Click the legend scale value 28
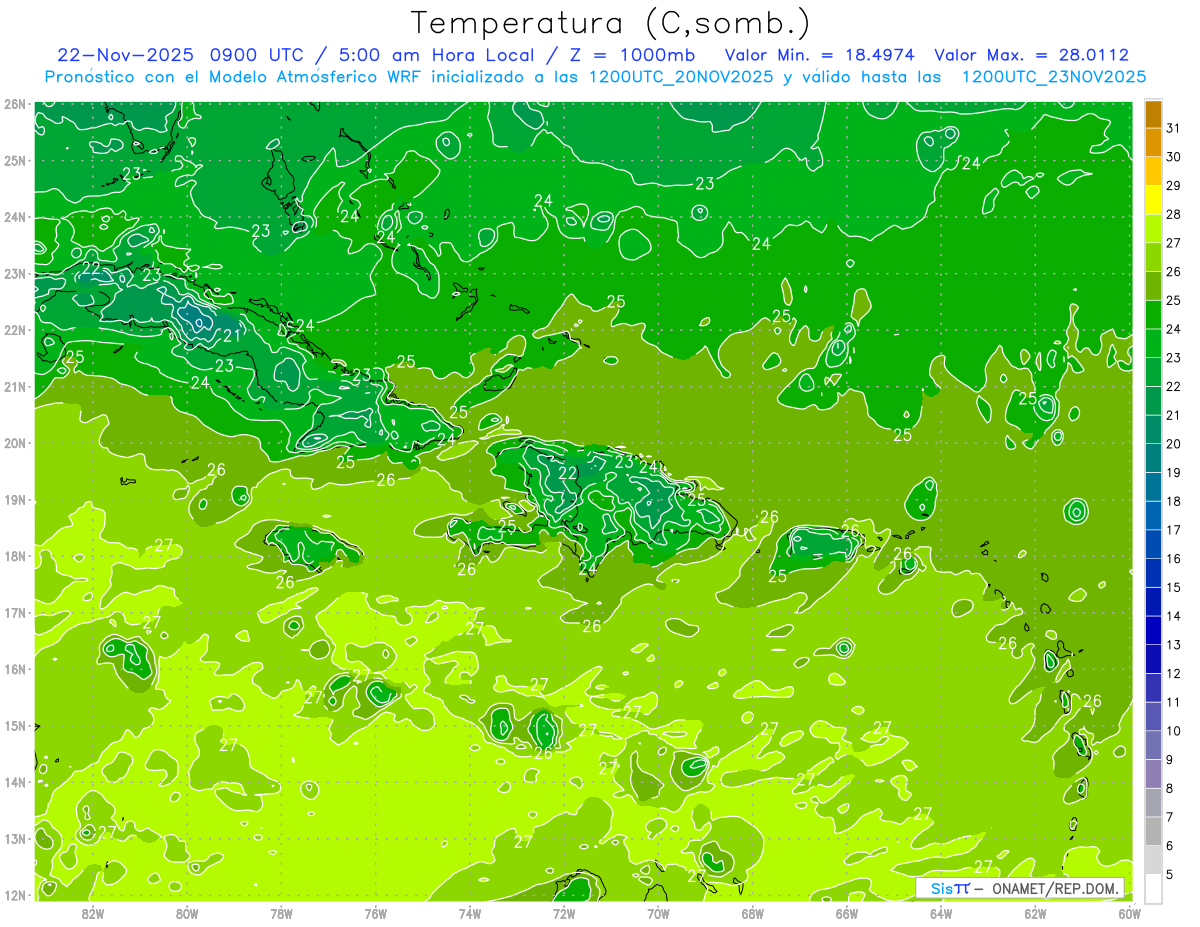 [1173, 214]
